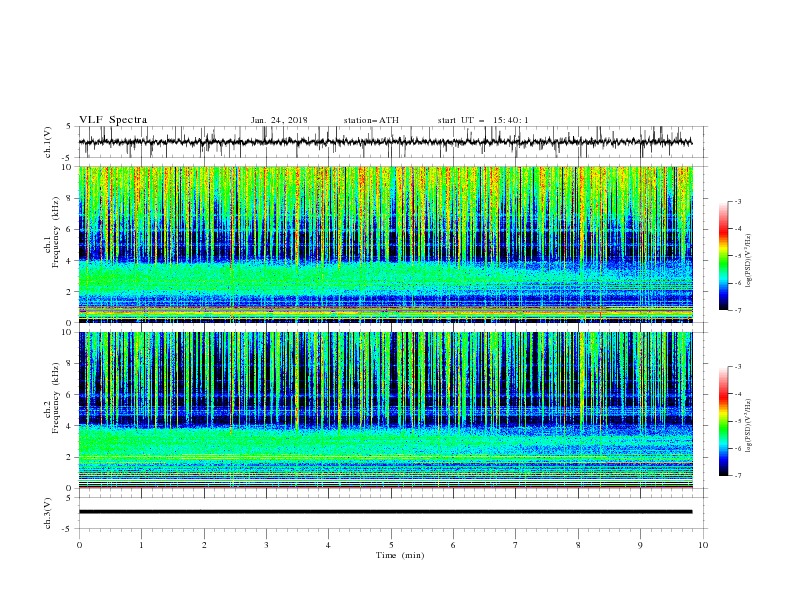The width and height of the screenshot is (792, 612).
Task: Click time axis tick label '3'
Action: coord(266,545)
